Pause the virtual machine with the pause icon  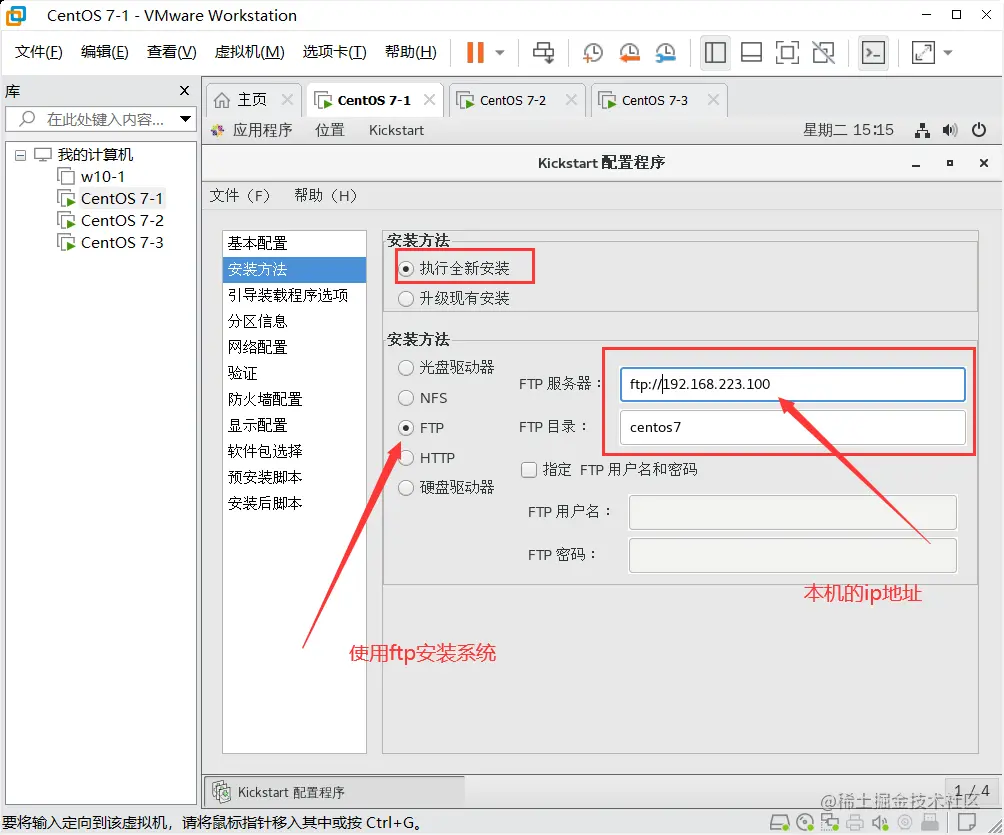point(475,53)
